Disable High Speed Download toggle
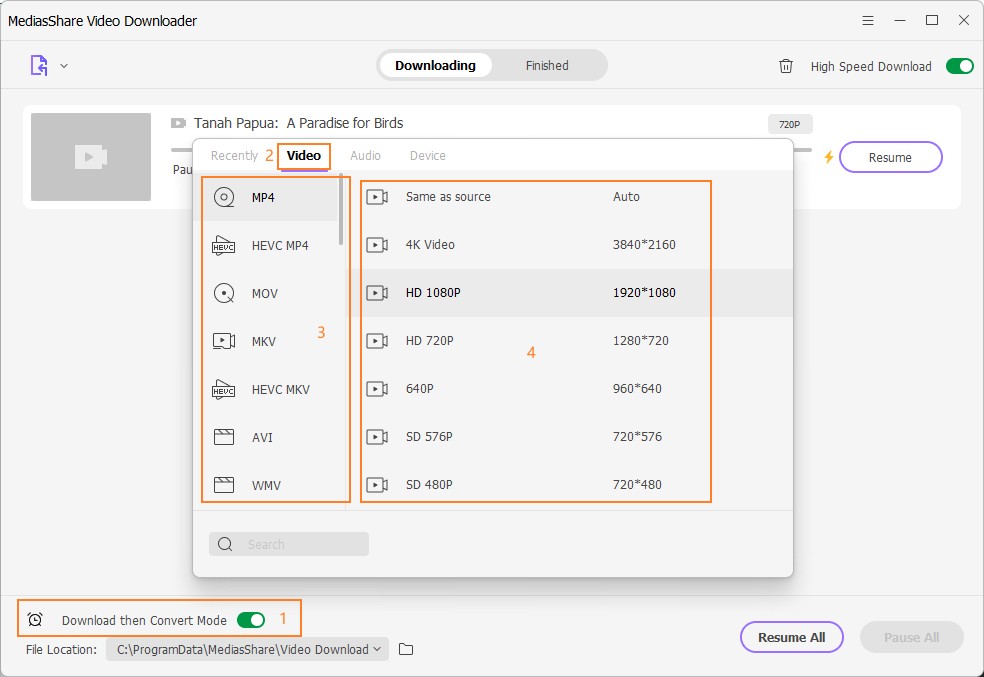This screenshot has width=984, height=677. [959, 66]
